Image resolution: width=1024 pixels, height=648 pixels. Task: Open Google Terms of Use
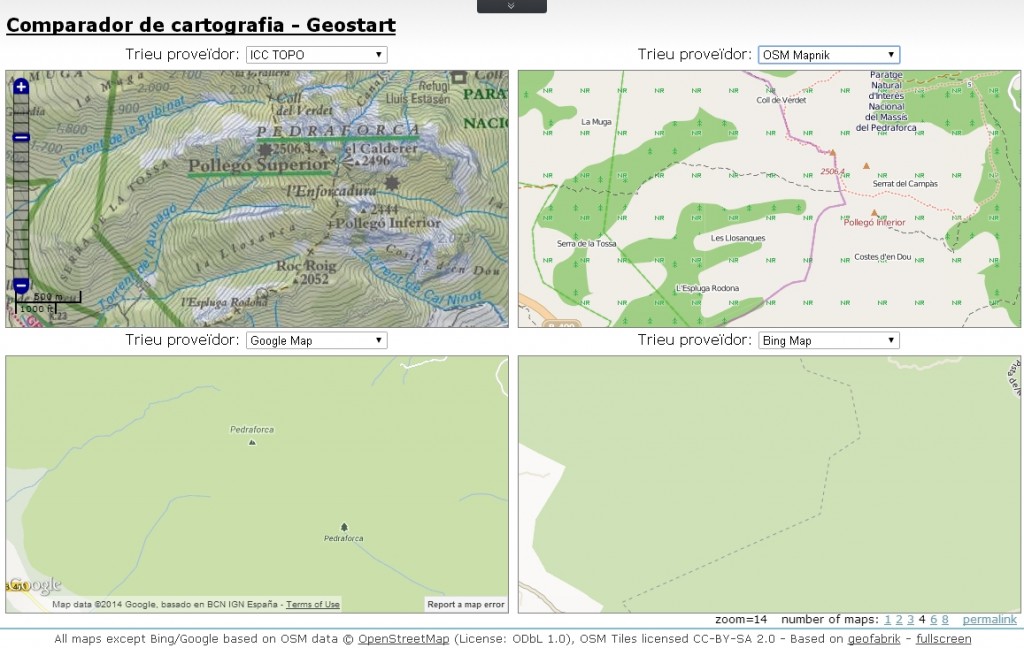[313, 604]
